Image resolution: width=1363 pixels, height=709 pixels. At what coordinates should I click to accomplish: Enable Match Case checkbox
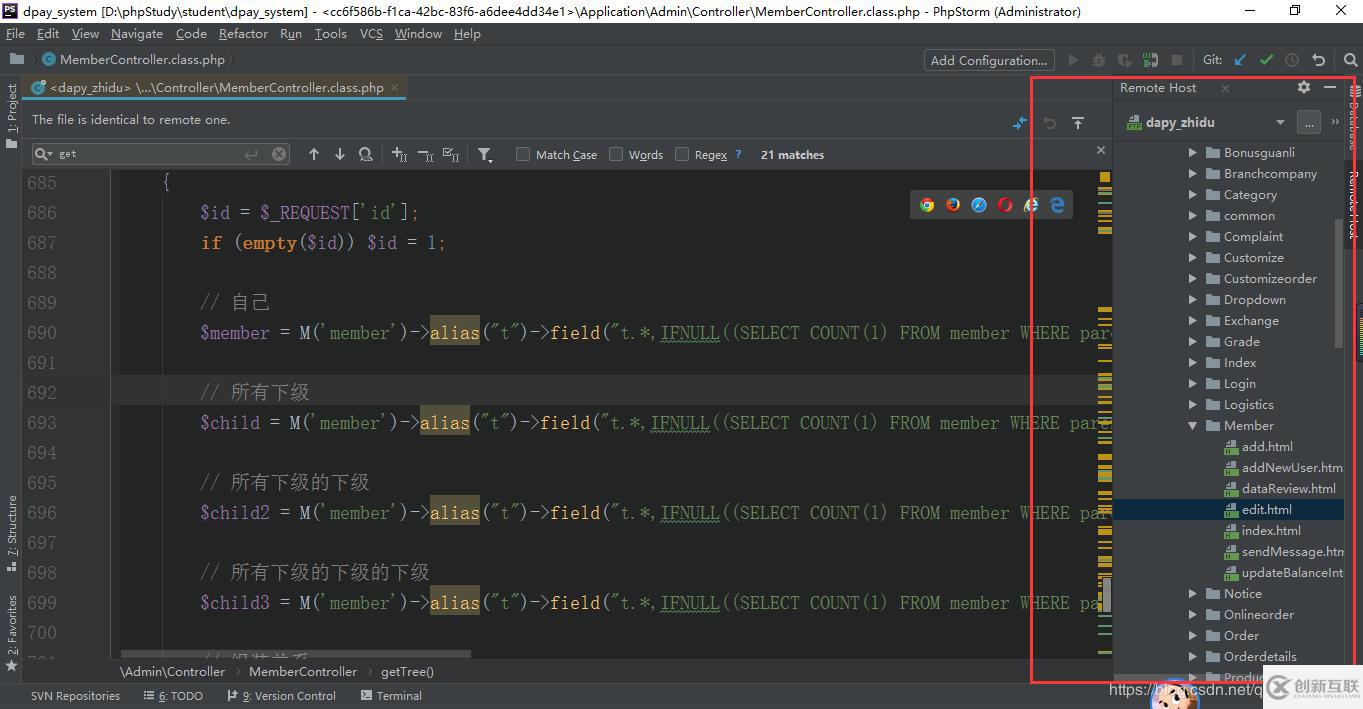coord(522,154)
